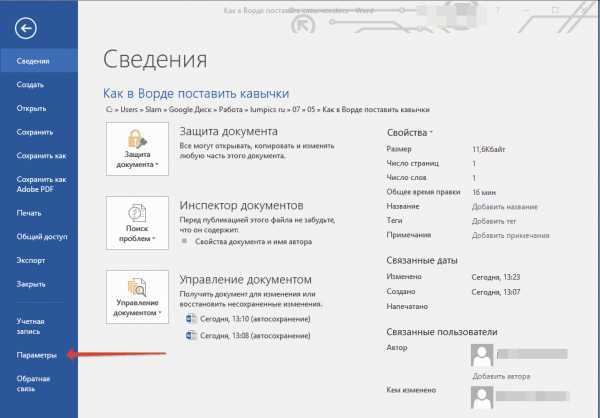Open the Сохранить как page
The image size is (600, 418).
(x=39, y=156)
